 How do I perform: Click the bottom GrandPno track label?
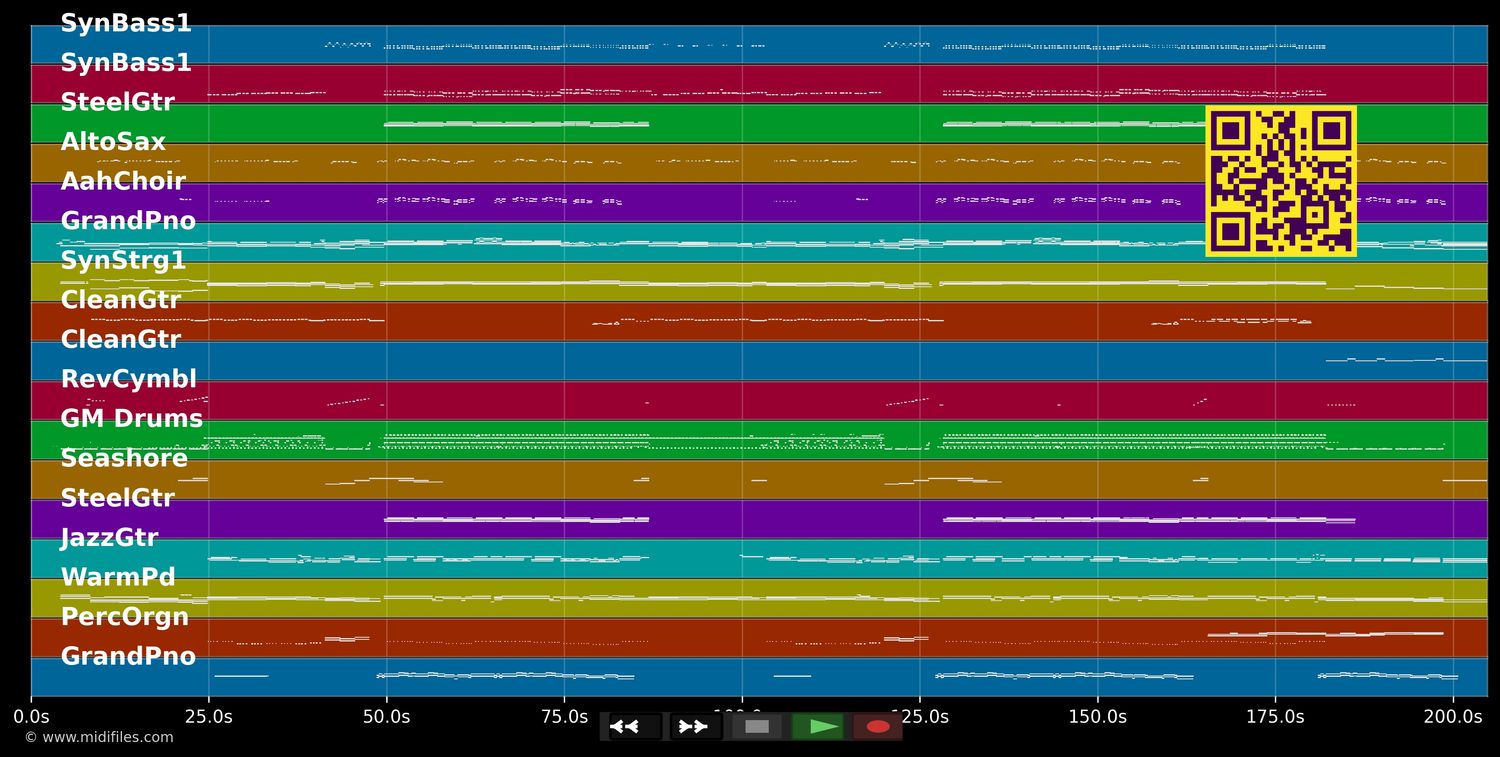[130, 656]
